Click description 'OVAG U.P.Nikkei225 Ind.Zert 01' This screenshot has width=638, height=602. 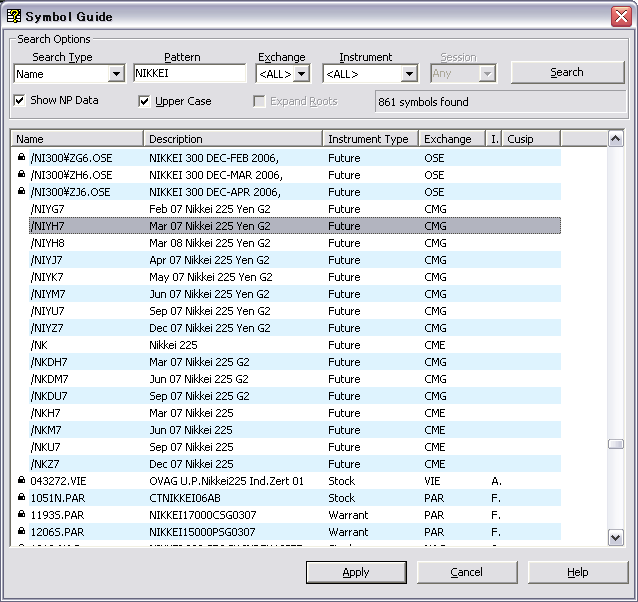(x=226, y=481)
